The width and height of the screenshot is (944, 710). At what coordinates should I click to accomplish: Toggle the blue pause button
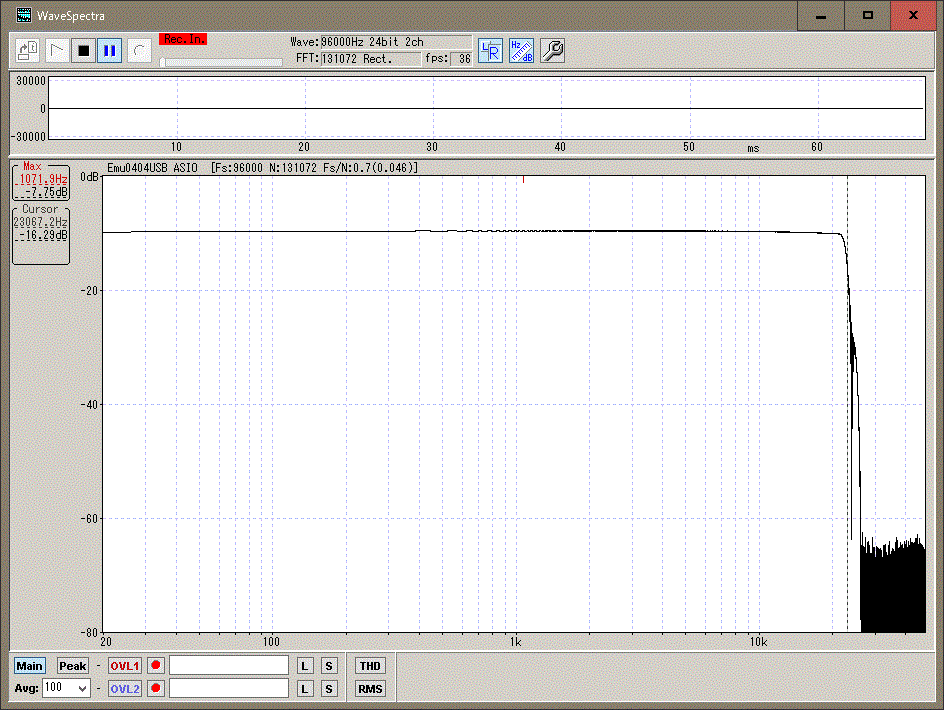(x=110, y=51)
